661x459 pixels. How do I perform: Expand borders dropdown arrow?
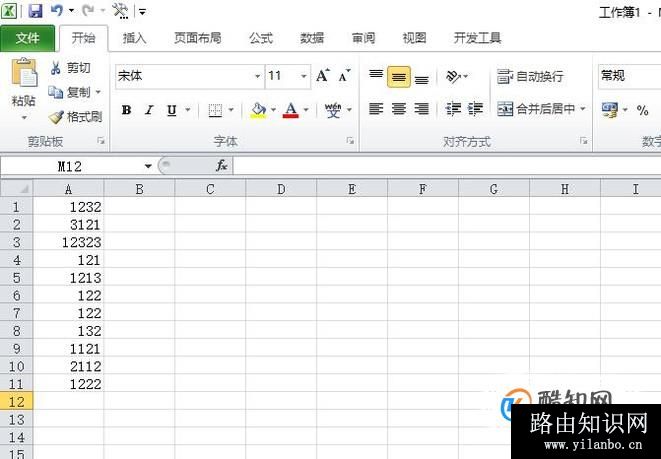point(231,110)
